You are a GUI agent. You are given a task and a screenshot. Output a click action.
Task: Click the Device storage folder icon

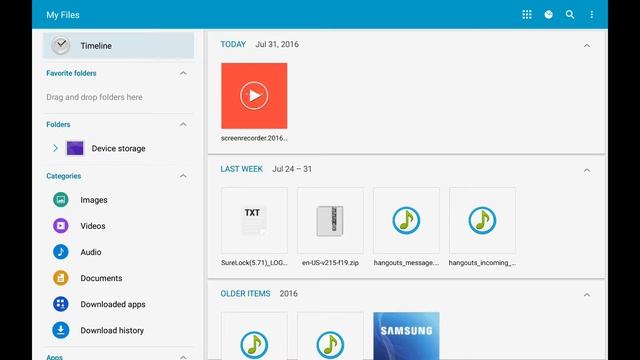click(x=75, y=148)
